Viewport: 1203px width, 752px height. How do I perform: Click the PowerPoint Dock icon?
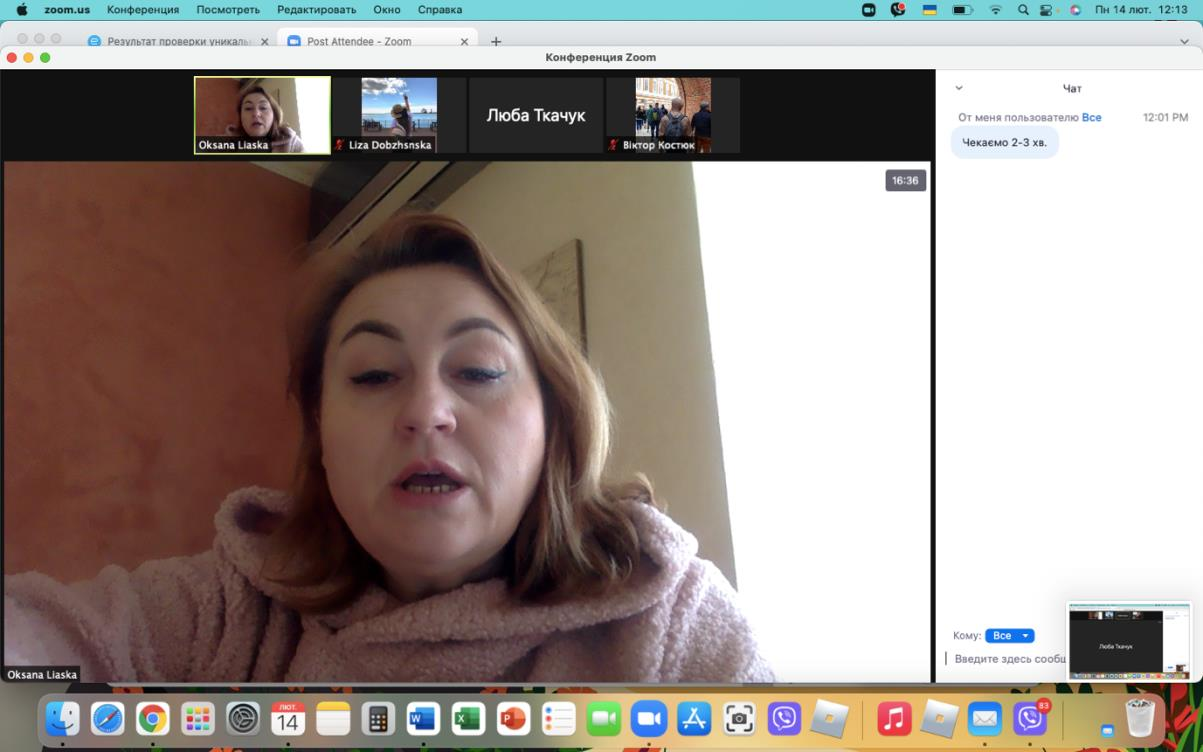click(513, 718)
